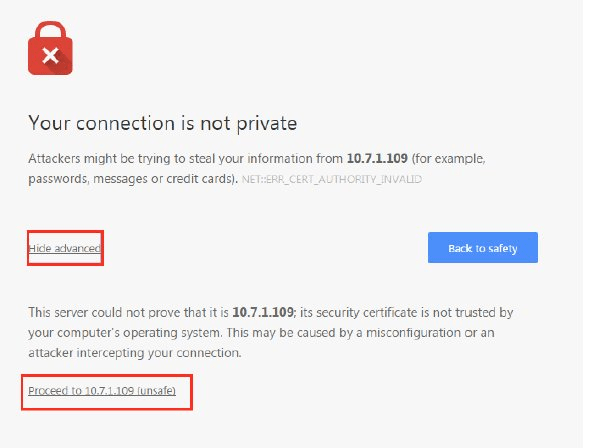Click 'attacker intercepting your connection' text
592x448 pixels.
tap(134, 353)
